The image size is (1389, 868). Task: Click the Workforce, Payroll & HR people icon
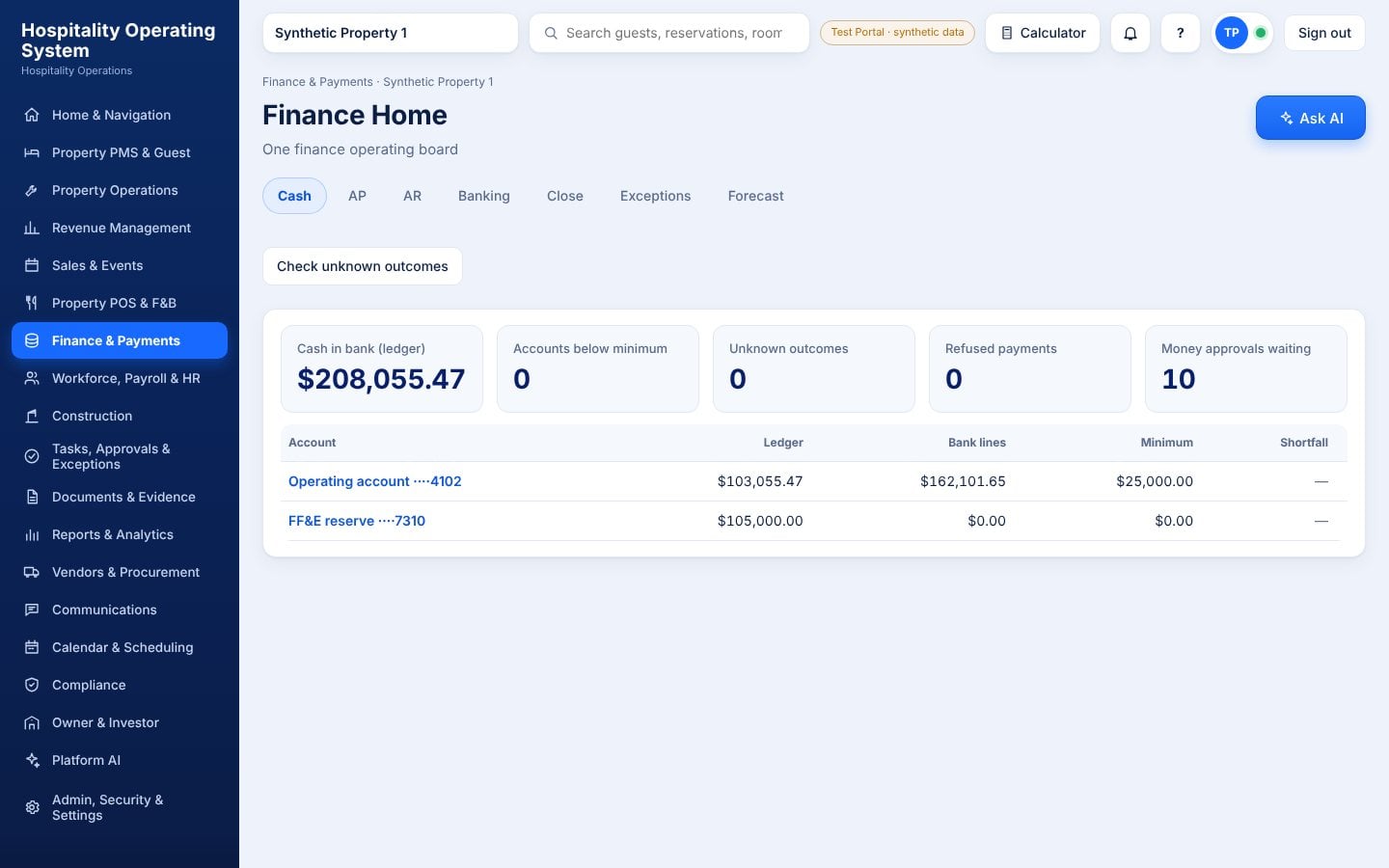32,378
